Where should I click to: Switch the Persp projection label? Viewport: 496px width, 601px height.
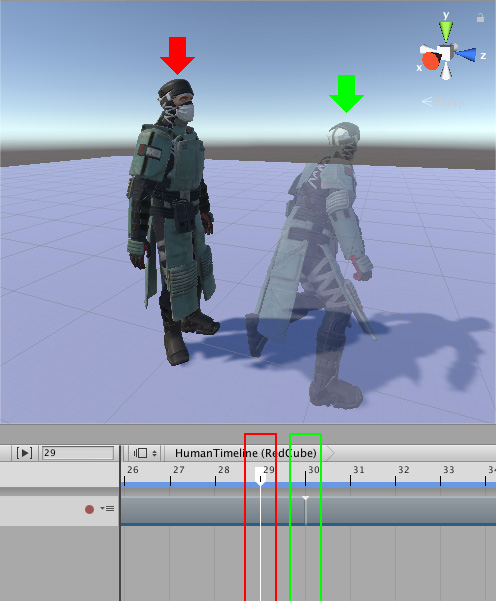[x=443, y=102]
